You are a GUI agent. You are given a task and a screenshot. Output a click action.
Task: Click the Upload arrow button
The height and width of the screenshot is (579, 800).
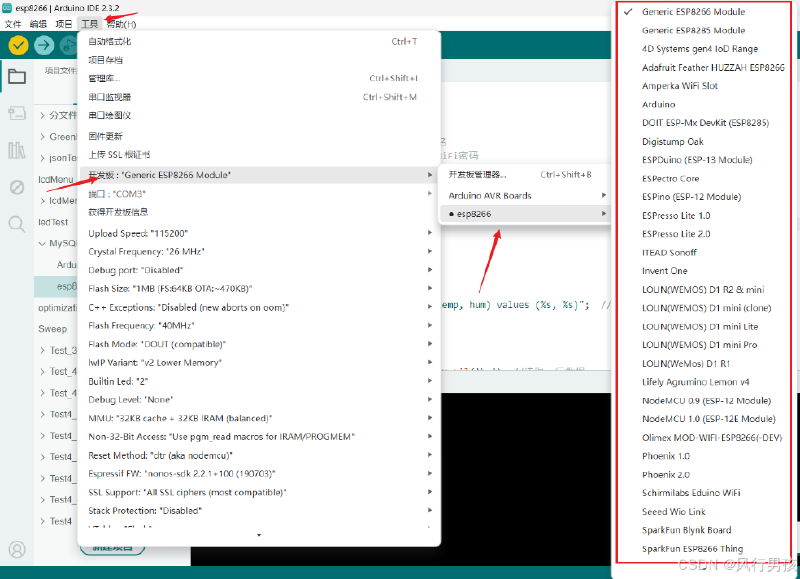point(44,45)
